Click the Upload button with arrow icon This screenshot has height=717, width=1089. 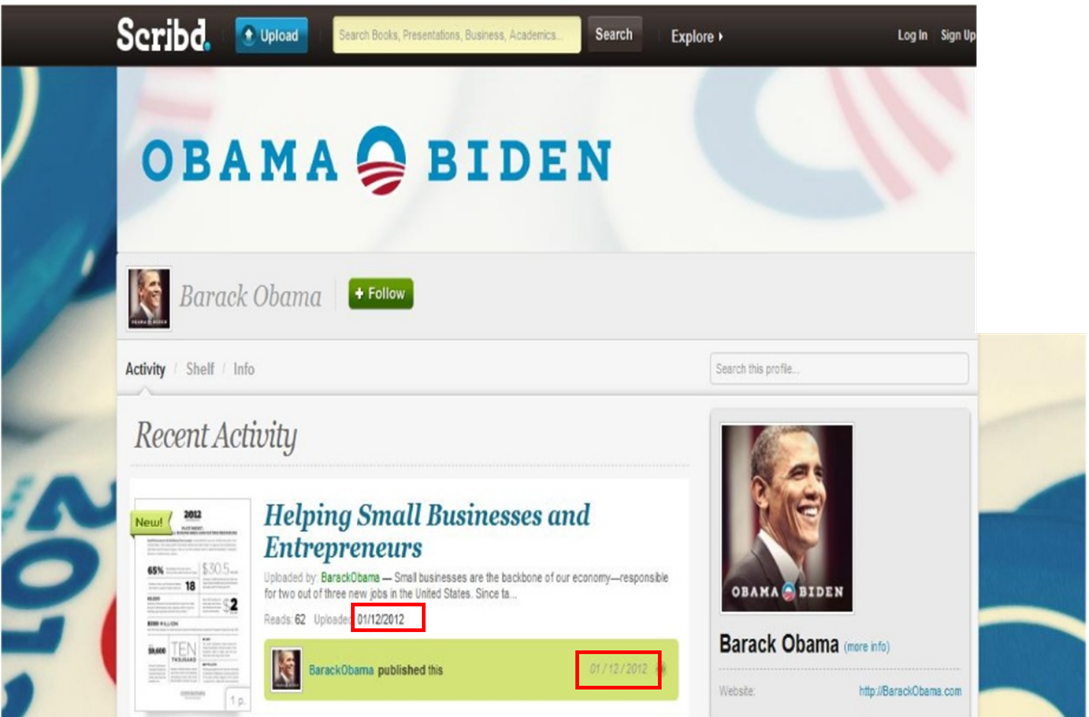click(272, 35)
